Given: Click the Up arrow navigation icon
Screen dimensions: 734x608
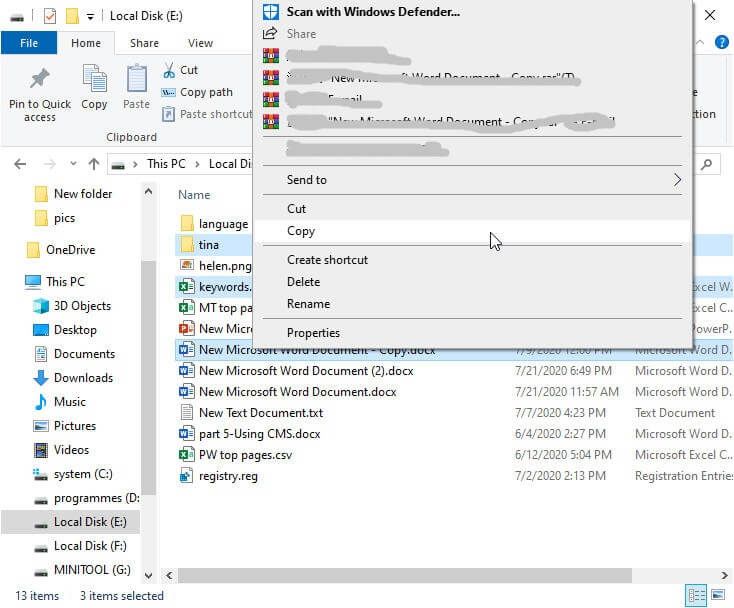Looking at the screenshot, I should pyautogui.click(x=94, y=164).
